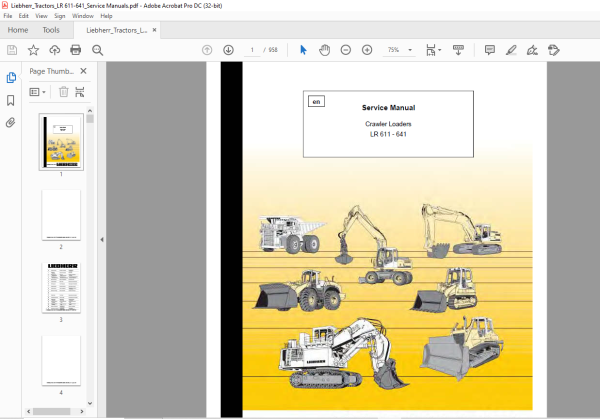
Task: Go to previous page arrow
Action: [207, 50]
